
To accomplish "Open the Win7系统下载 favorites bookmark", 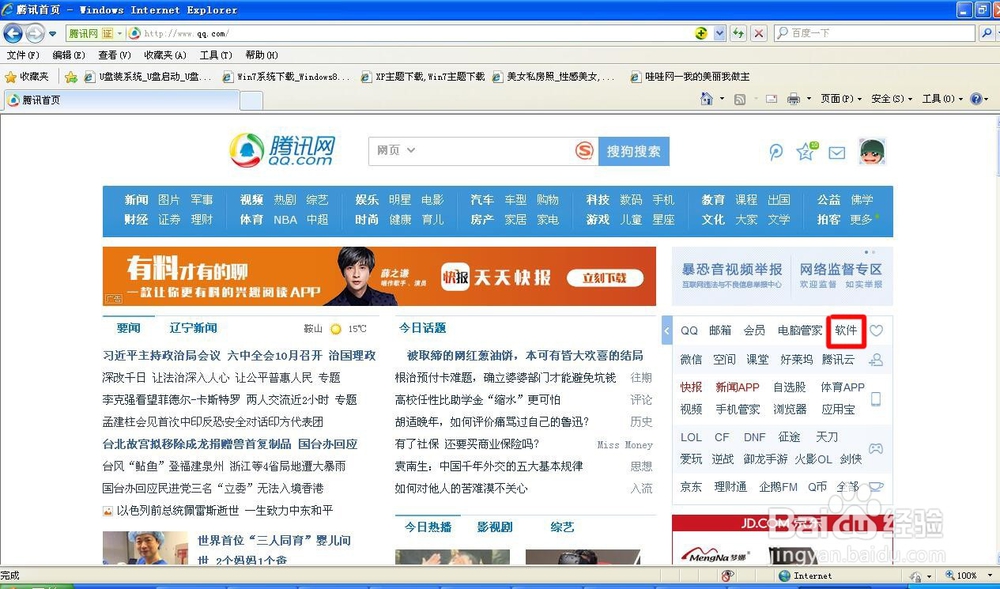I will 286,76.
